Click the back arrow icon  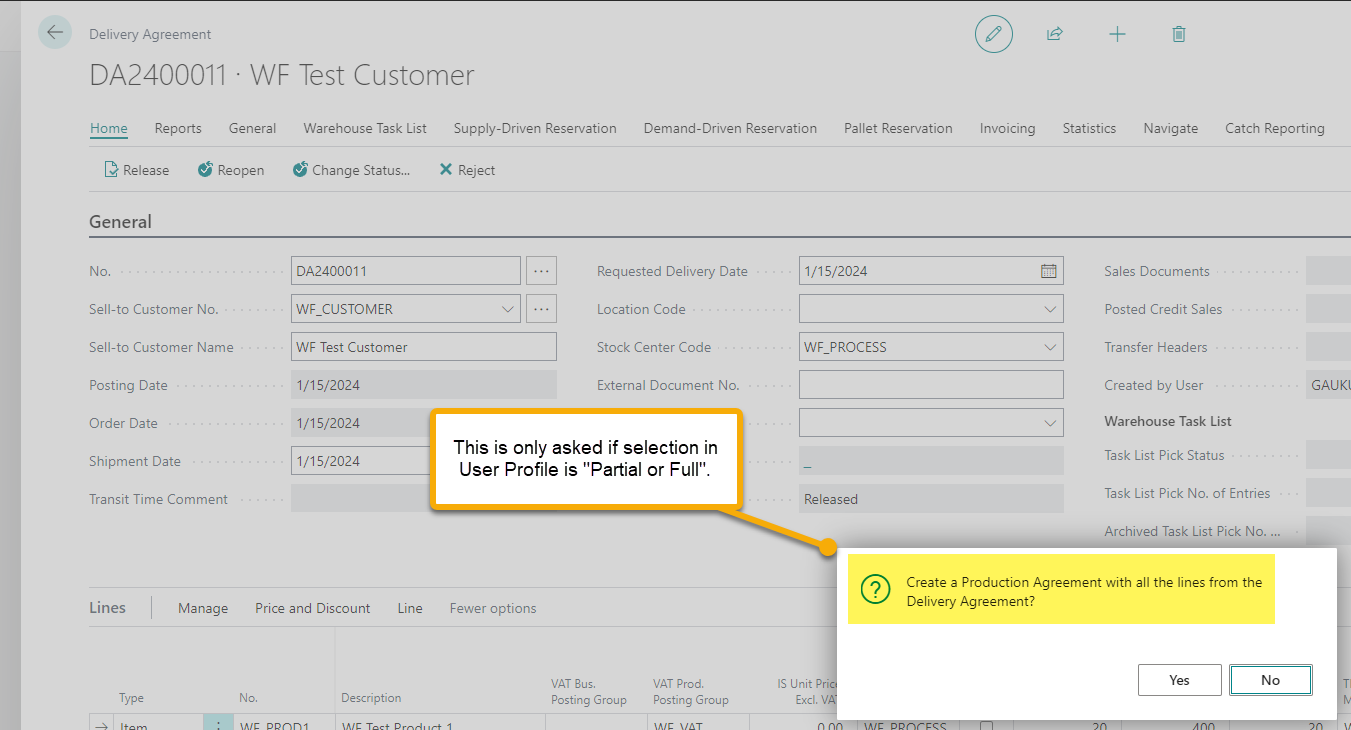pos(55,32)
